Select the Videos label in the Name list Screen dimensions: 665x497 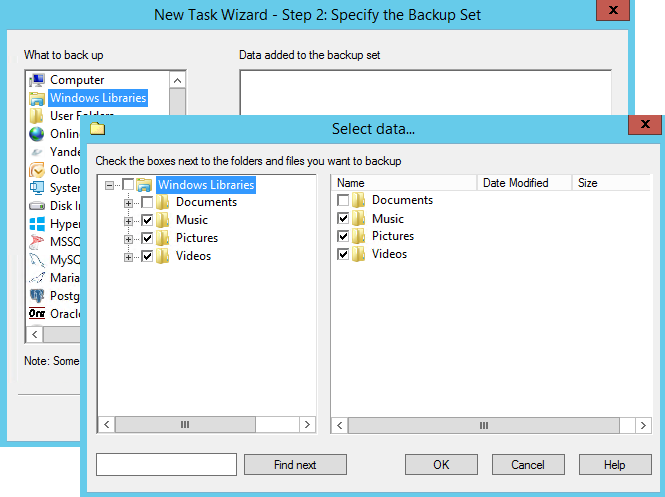tap(389, 254)
